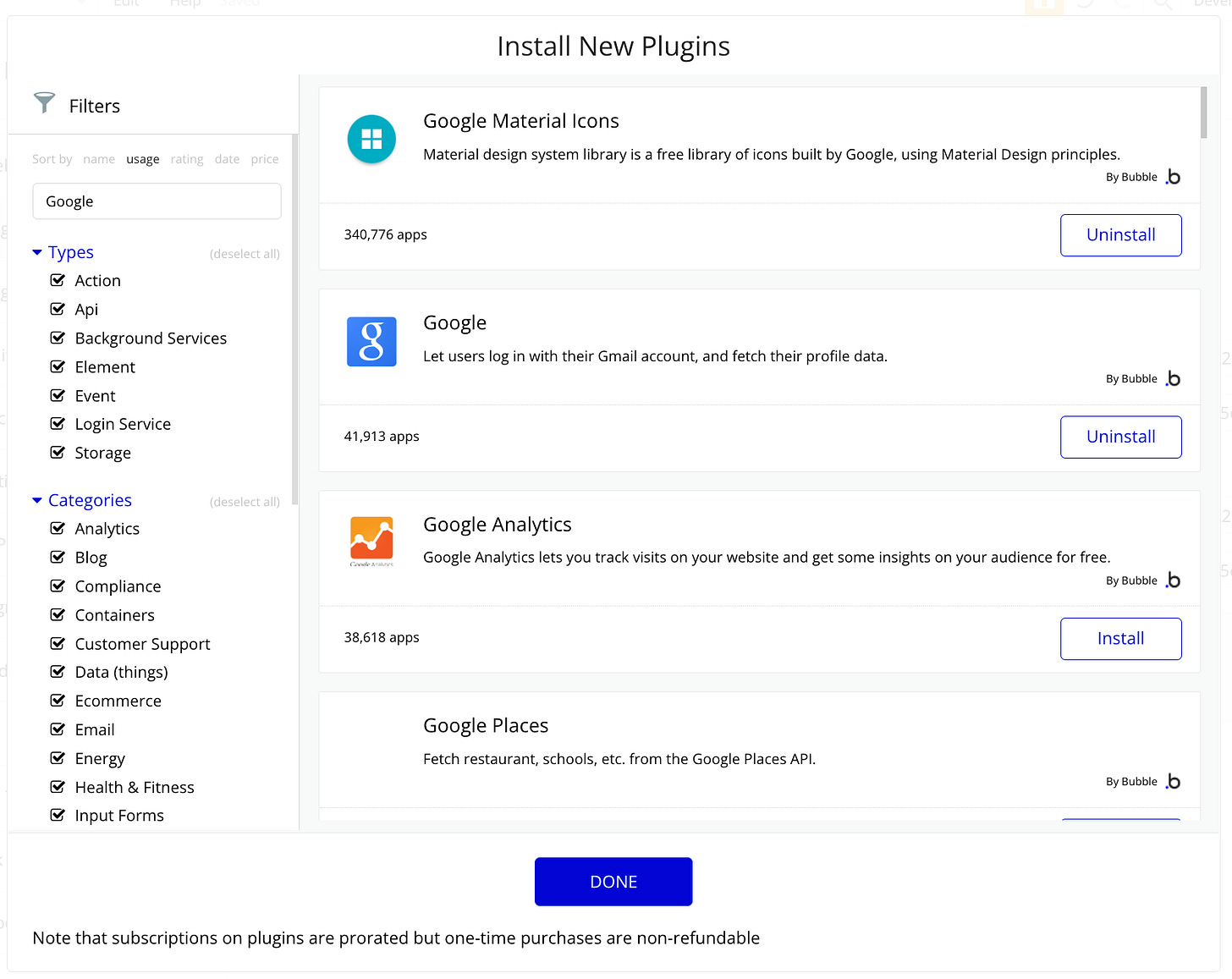Sort plugins by usage
This screenshot has width=1232, height=979.
pyautogui.click(x=143, y=159)
